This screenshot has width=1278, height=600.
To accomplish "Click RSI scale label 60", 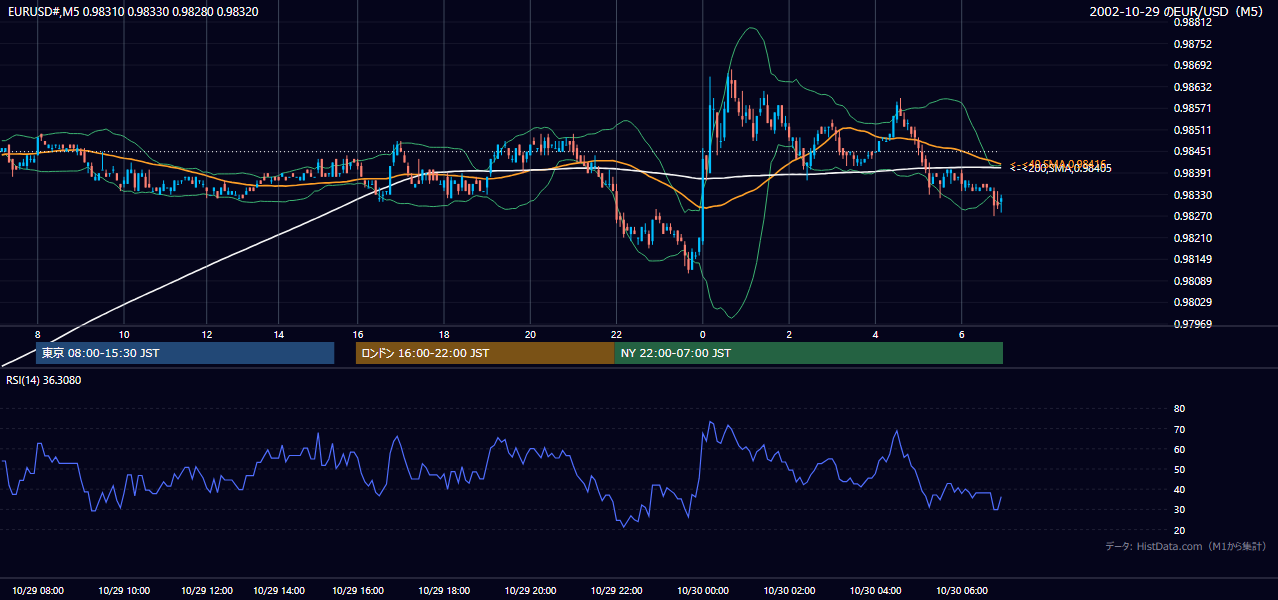I will pyautogui.click(x=1179, y=449).
